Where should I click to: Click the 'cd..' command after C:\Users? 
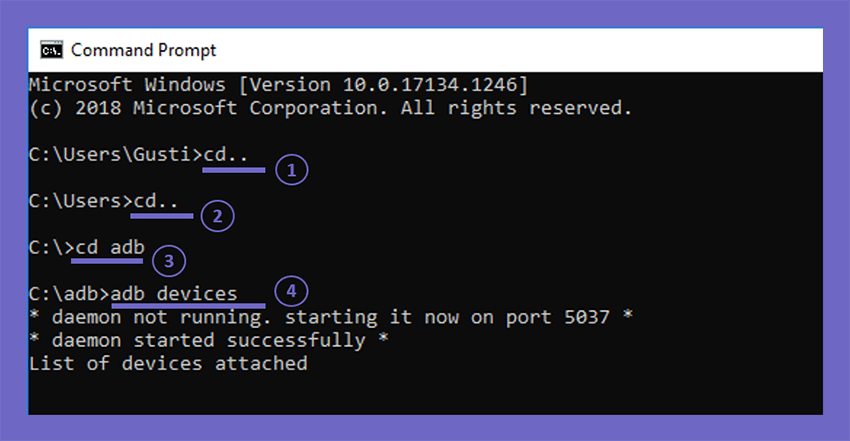(x=156, y=201)
